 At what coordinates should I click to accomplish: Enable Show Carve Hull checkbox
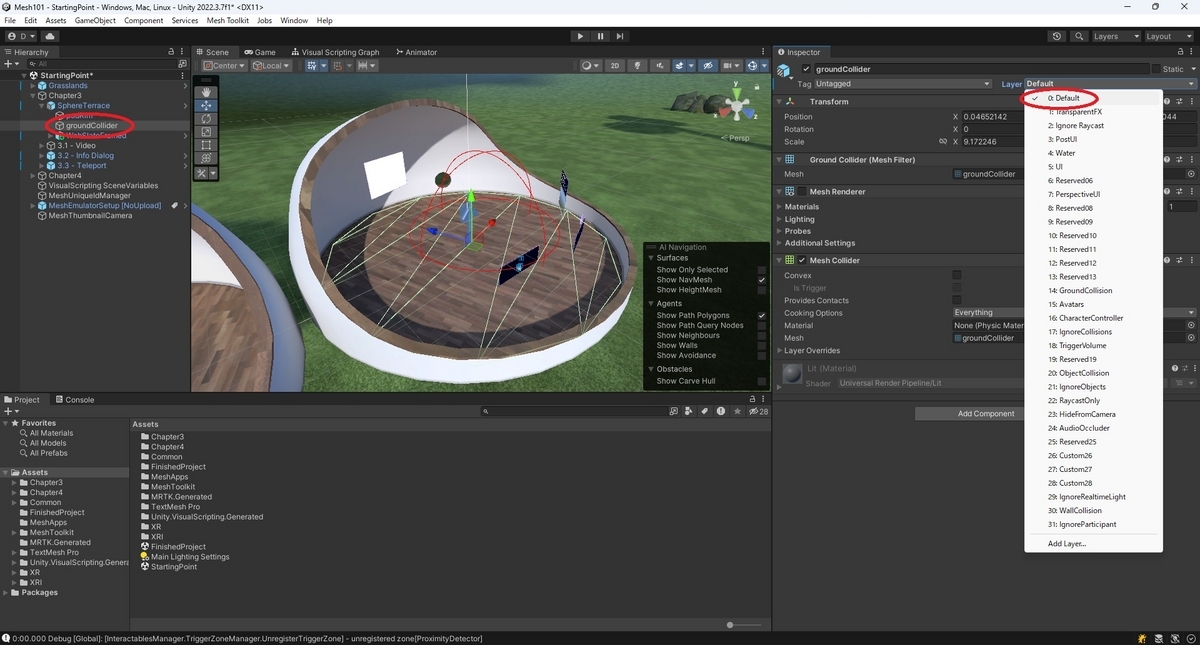pyautogui.click(x=762, y=381)
